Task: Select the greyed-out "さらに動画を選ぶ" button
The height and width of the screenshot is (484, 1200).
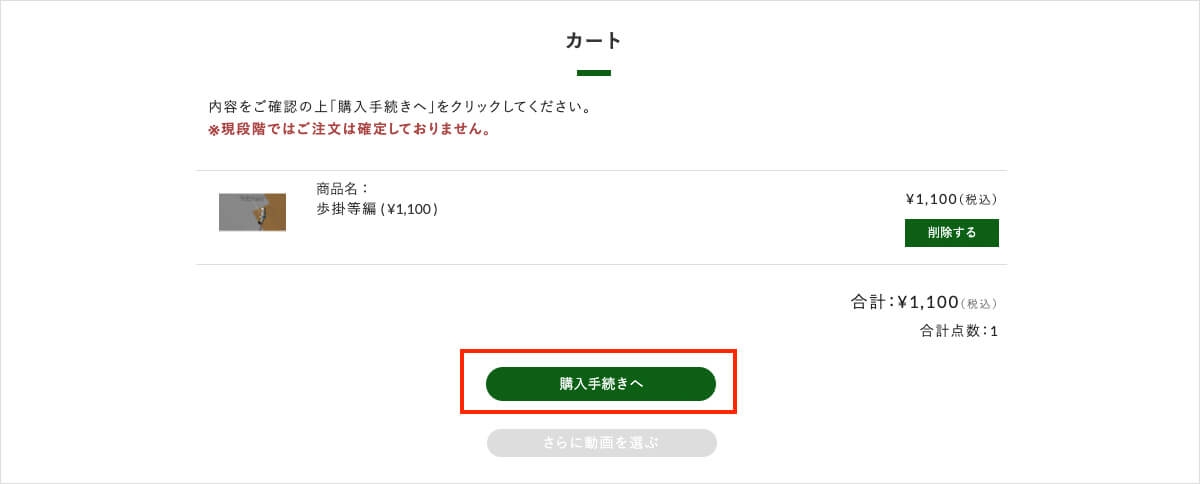Action: (x=601, y=443)
